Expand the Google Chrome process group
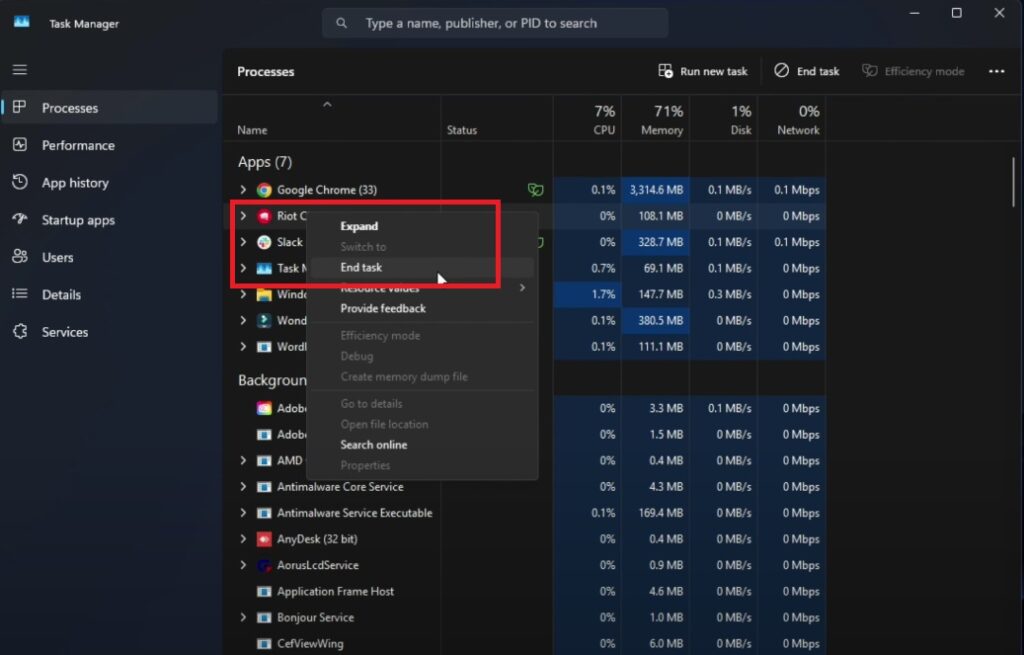The image size is (1024, 655). click(243, 189)
